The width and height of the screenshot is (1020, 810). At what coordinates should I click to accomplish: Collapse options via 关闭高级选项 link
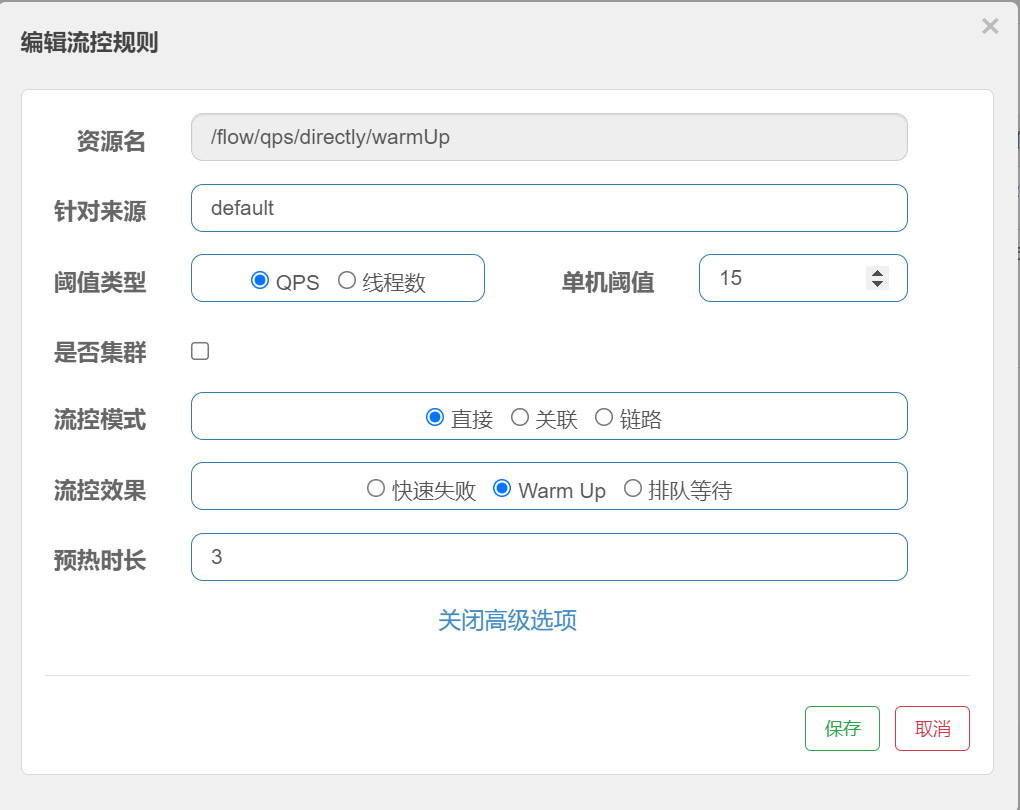pyautogui.click(x=507, y=620)
